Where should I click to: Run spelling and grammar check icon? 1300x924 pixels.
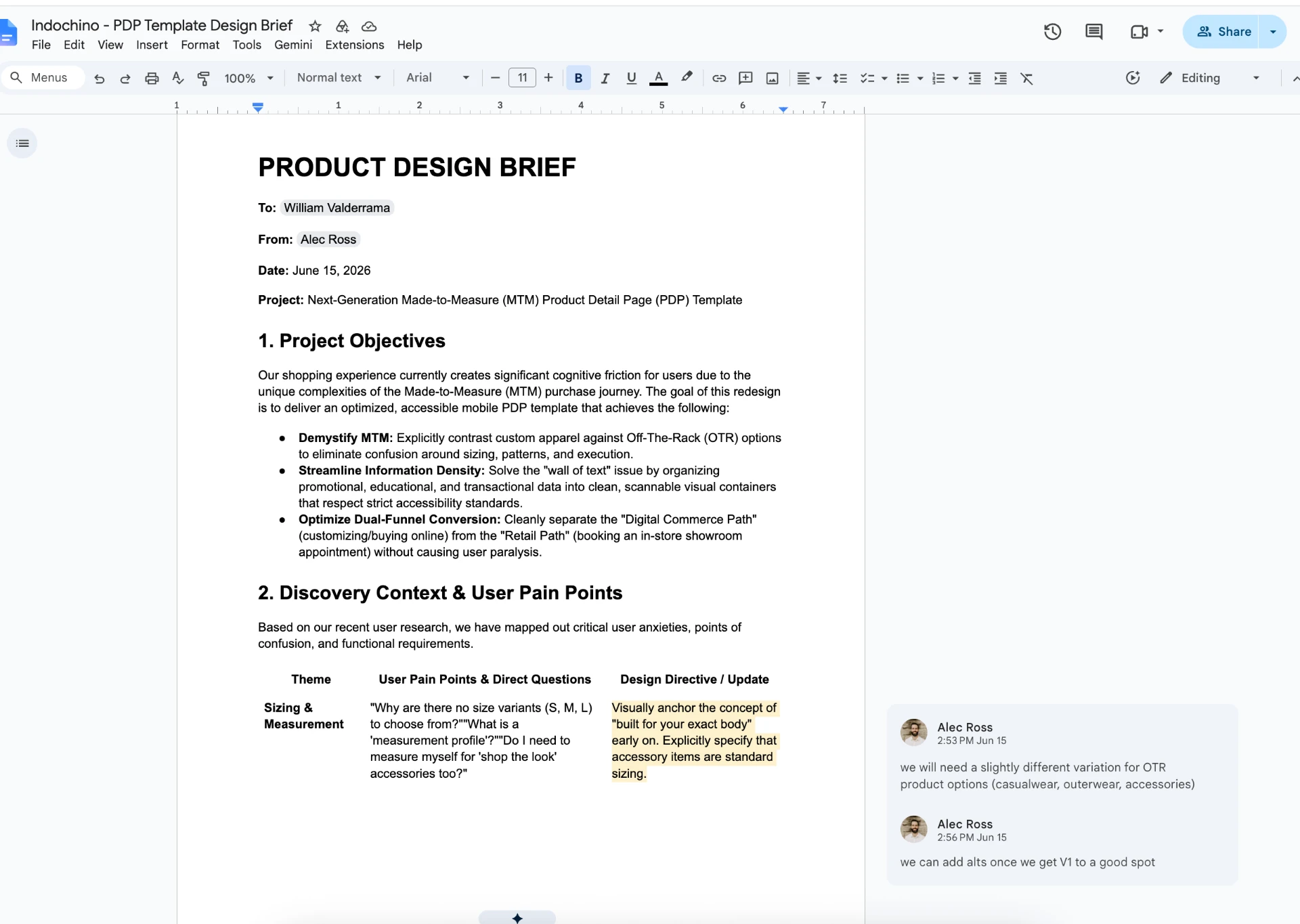pos(178,79)
